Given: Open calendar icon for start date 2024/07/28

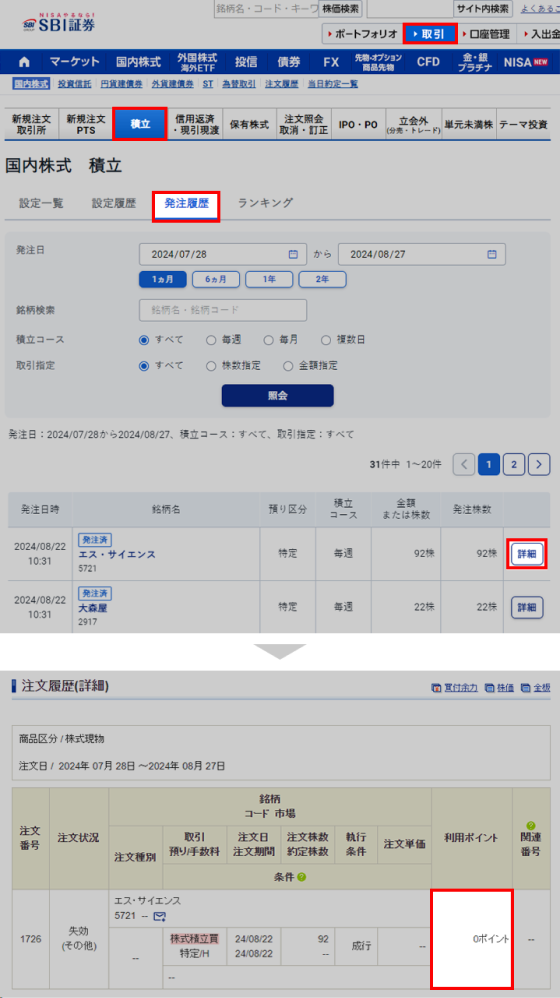Looking at the screenshot, I should 293,254.
